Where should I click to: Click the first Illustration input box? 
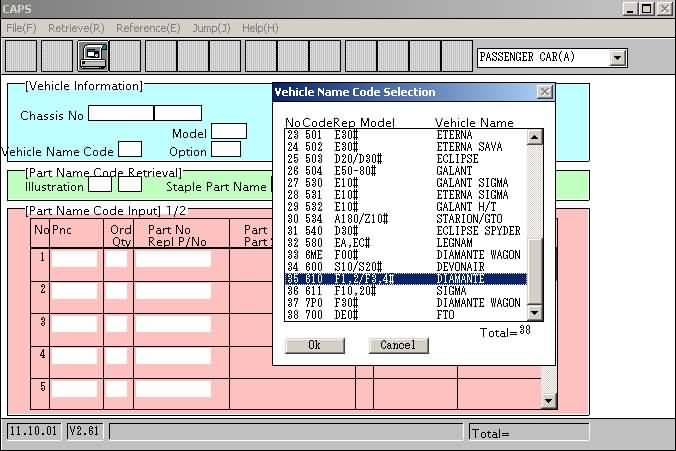pos(100,185)
